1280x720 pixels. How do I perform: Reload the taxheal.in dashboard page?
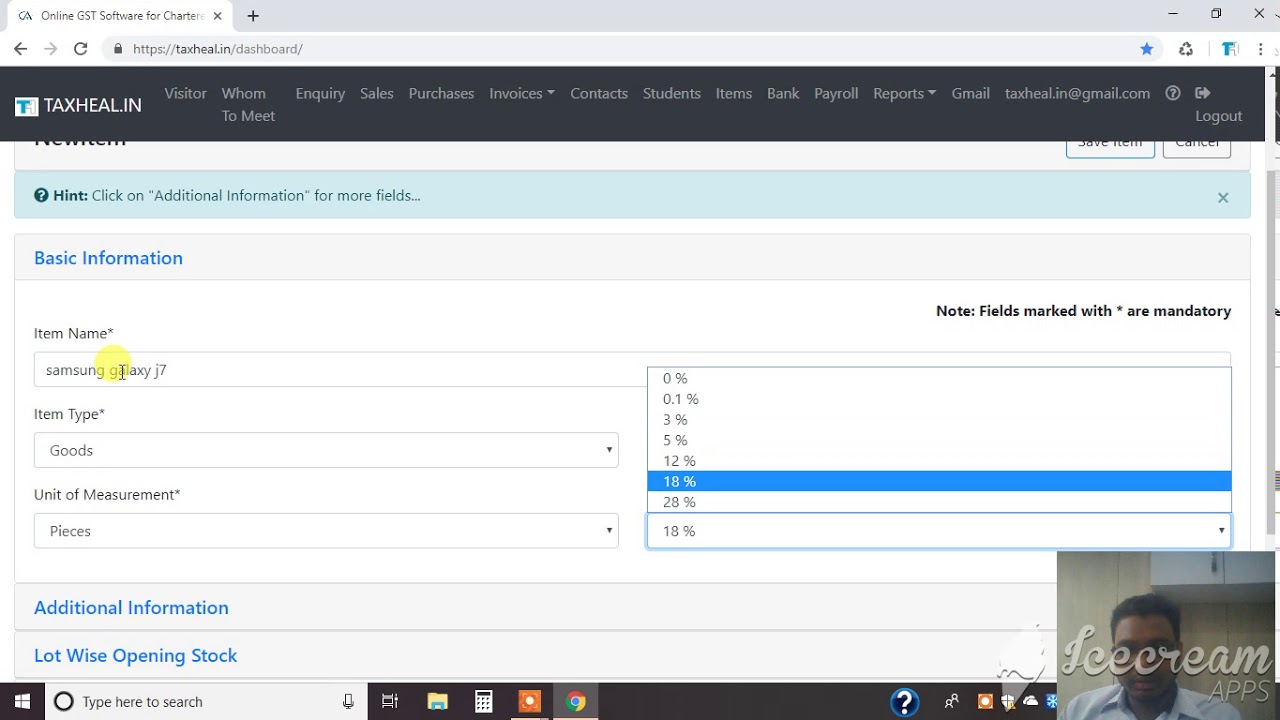[x=80, y=49]
